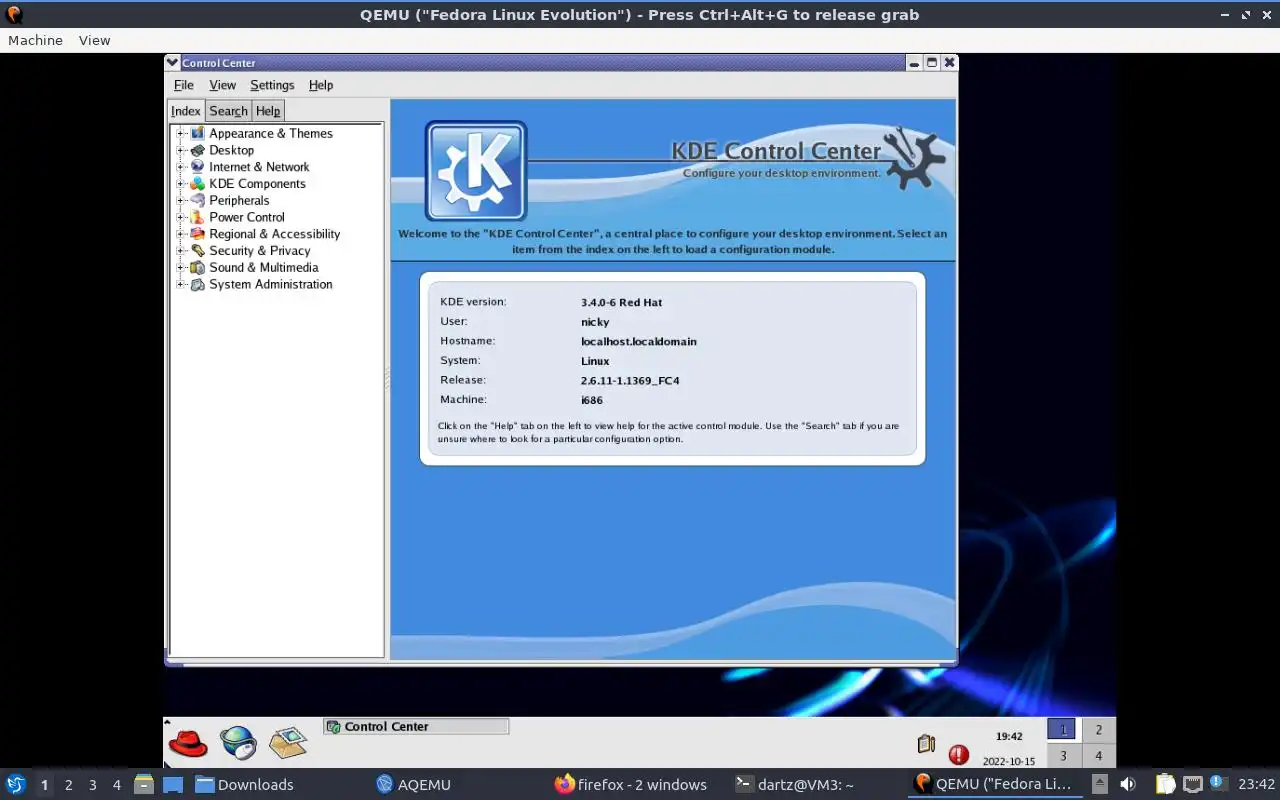
Task: Expand the Desktop tree node
Action: 181,150
